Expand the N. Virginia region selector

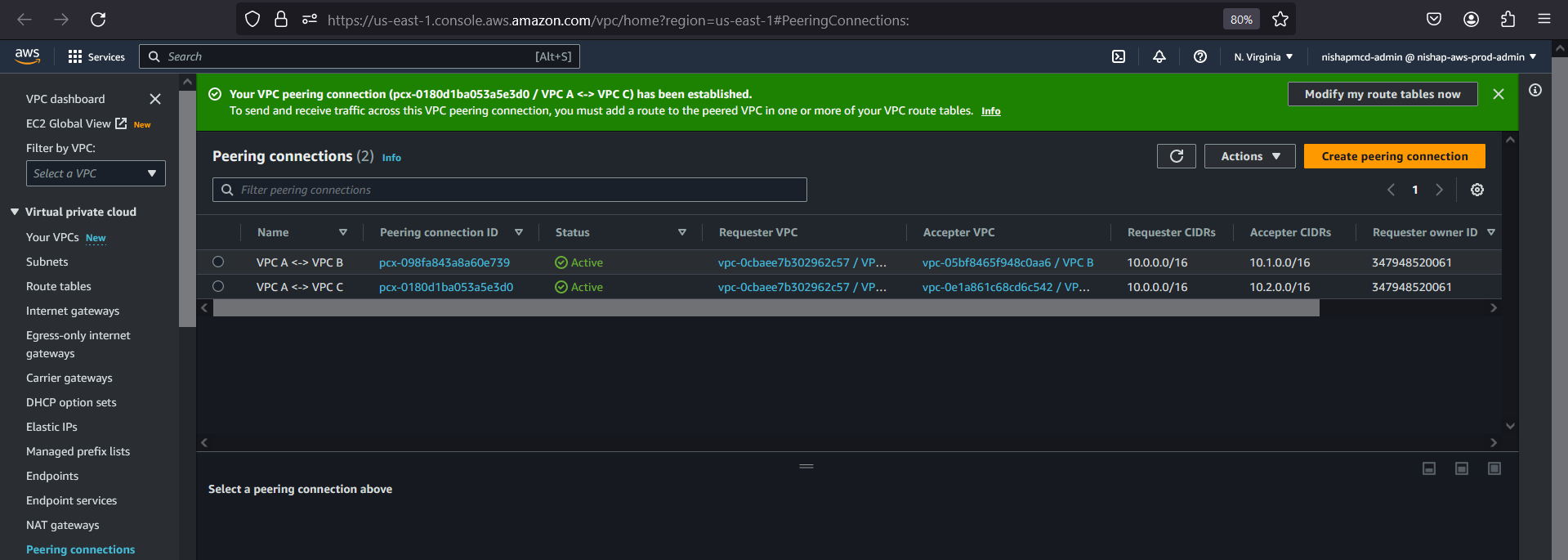tap(1263, 56)
